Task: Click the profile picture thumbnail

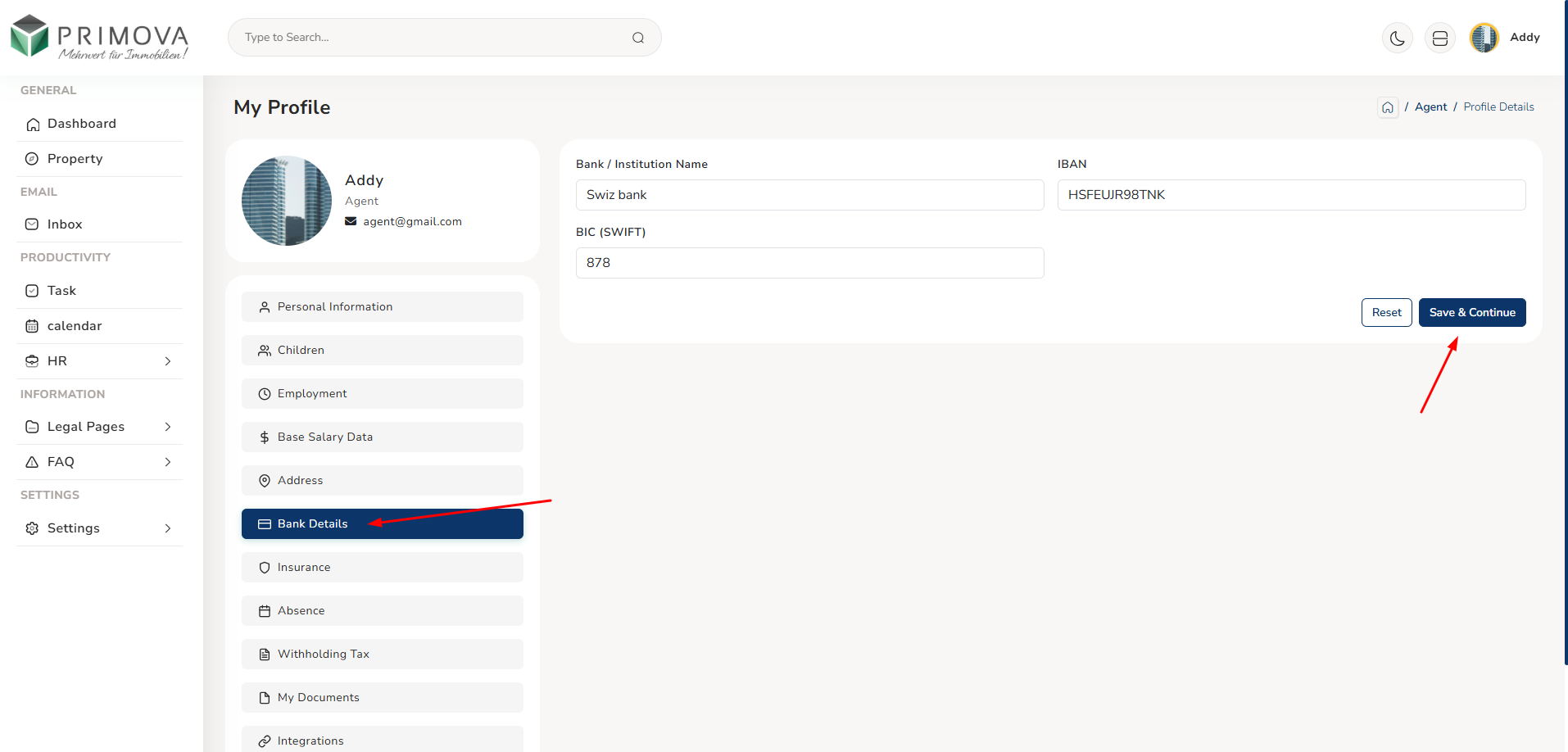Action: click(287, 201)
